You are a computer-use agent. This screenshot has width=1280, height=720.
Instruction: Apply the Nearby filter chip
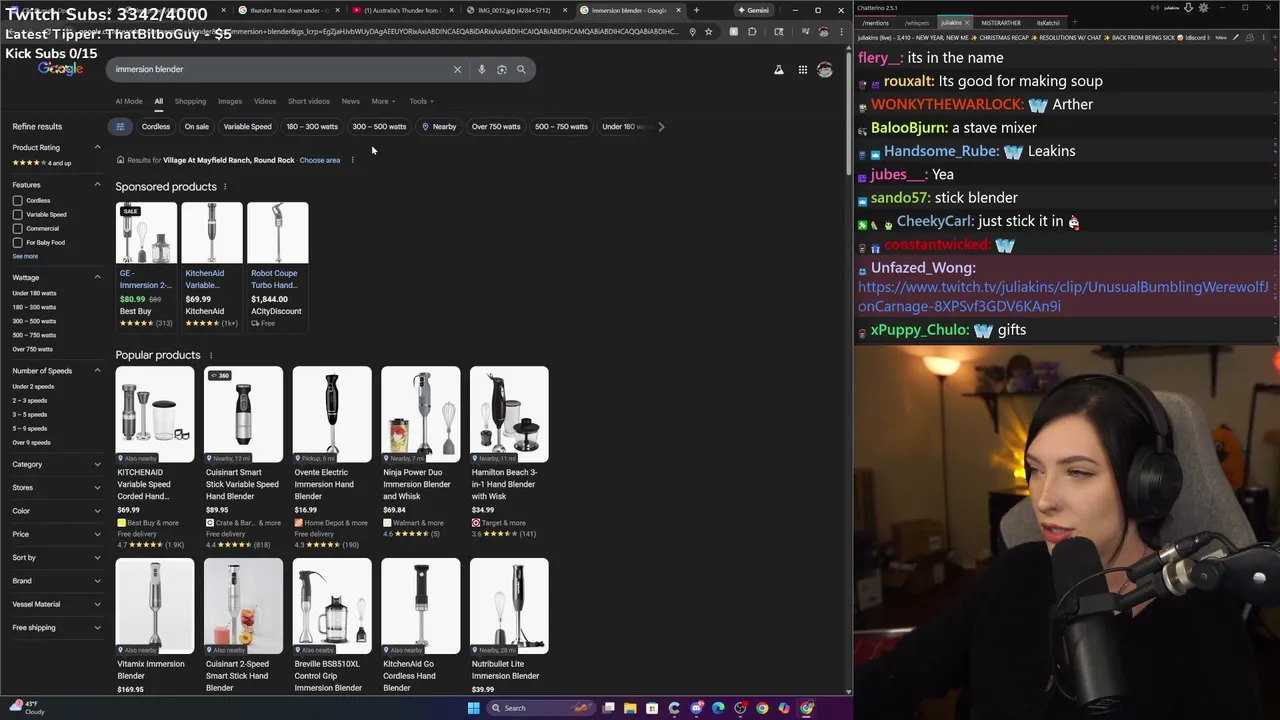[439, 126]
